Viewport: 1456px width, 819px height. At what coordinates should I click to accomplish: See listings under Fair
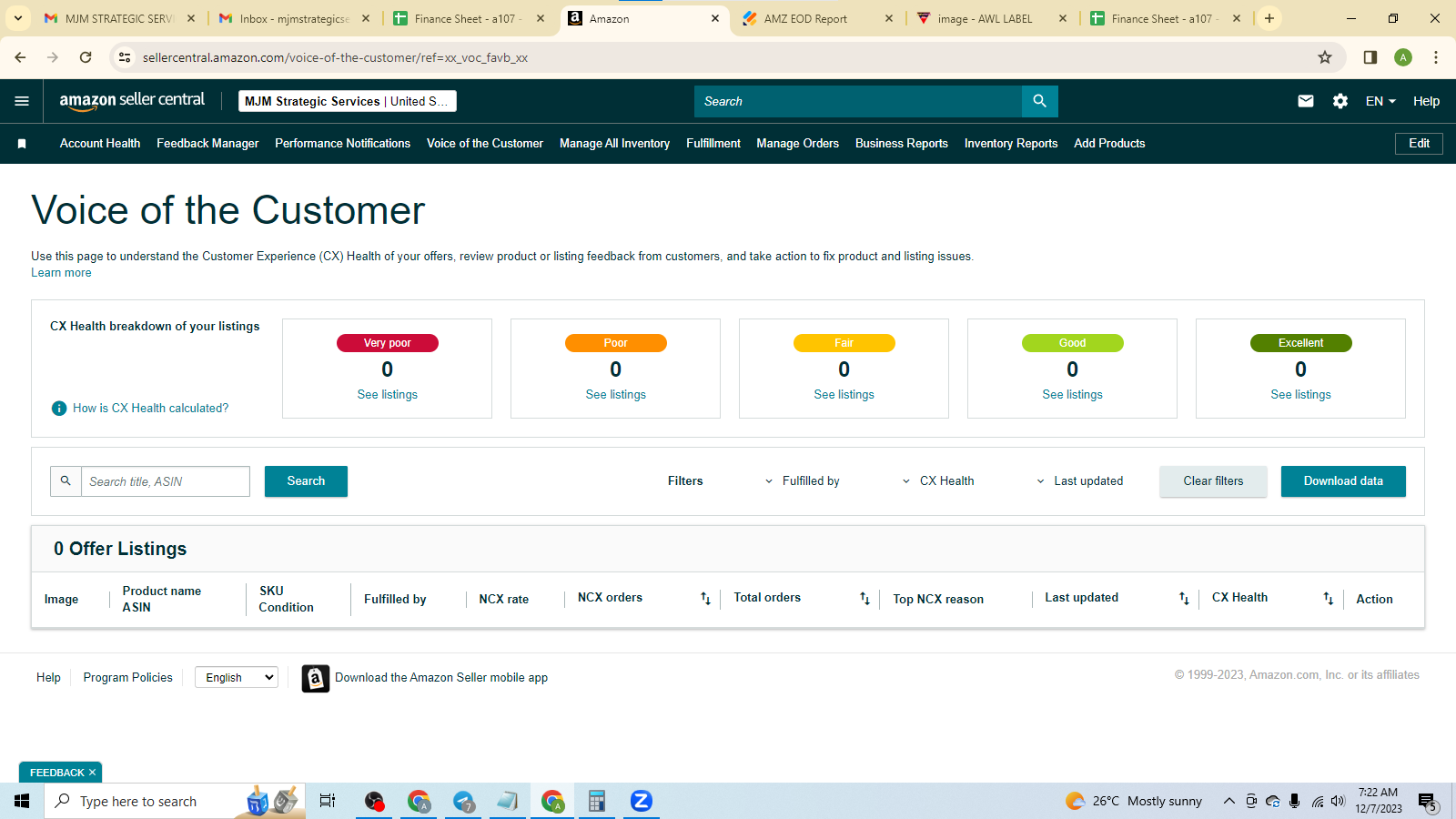tap(844, 395)
